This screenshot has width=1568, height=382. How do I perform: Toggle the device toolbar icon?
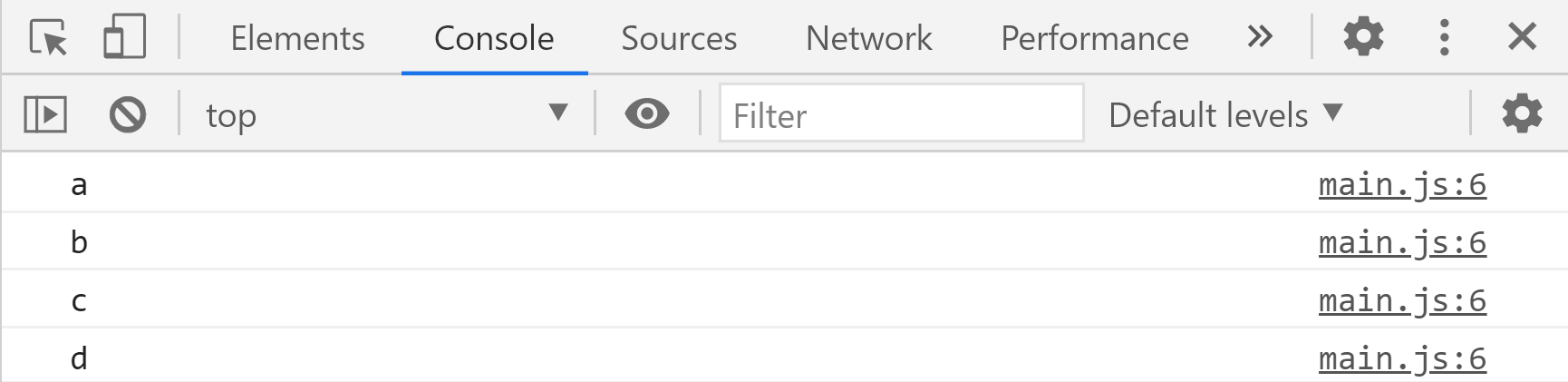click(x=124, y=38)
